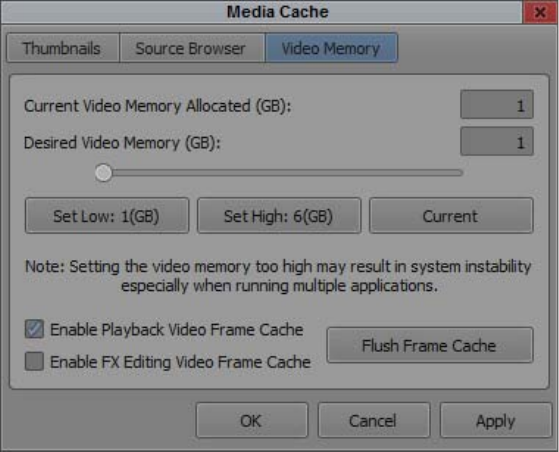Select the Video Memory tab

click(332, 48)
